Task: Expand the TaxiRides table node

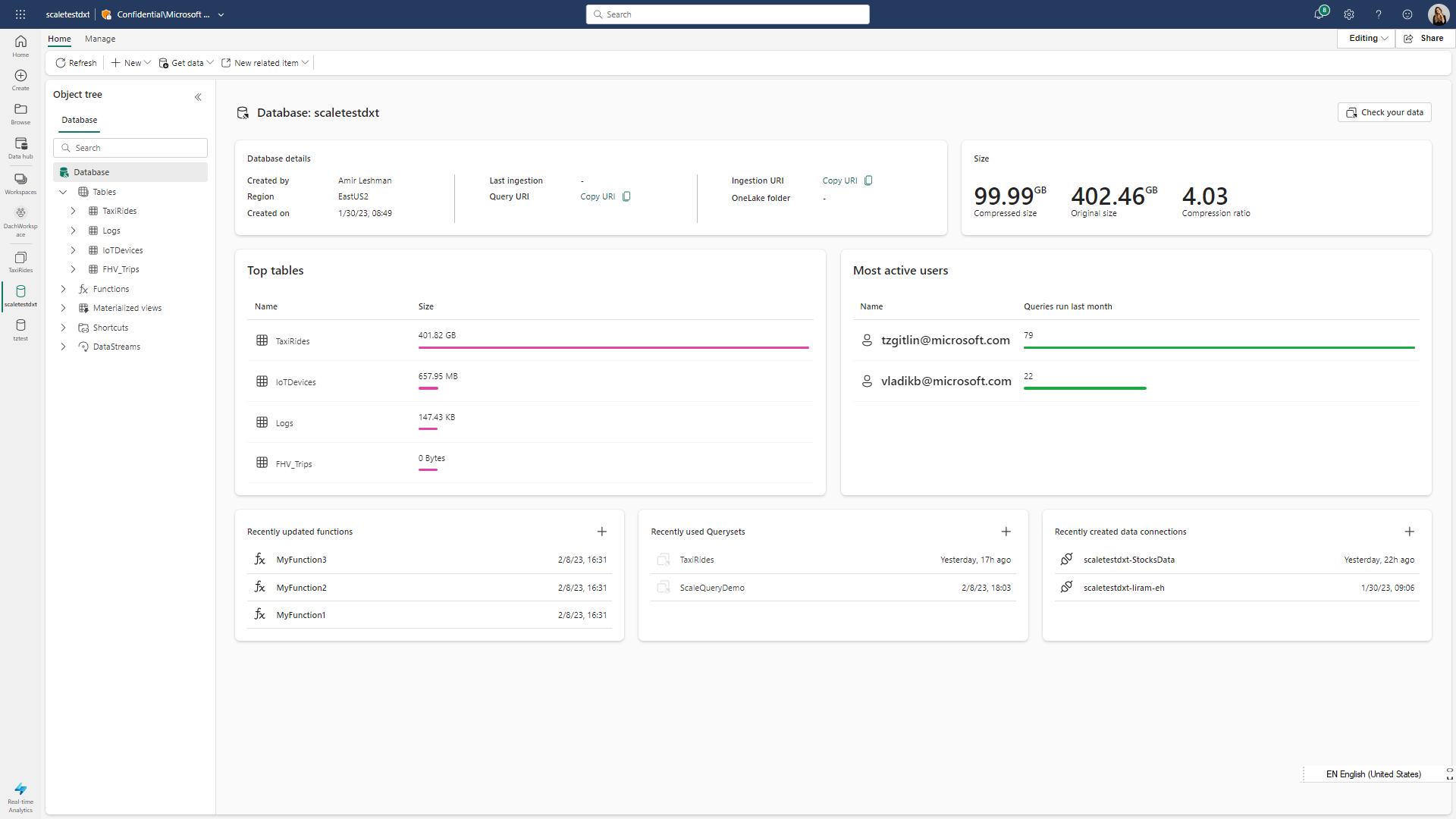Action: tap(73, 211)
